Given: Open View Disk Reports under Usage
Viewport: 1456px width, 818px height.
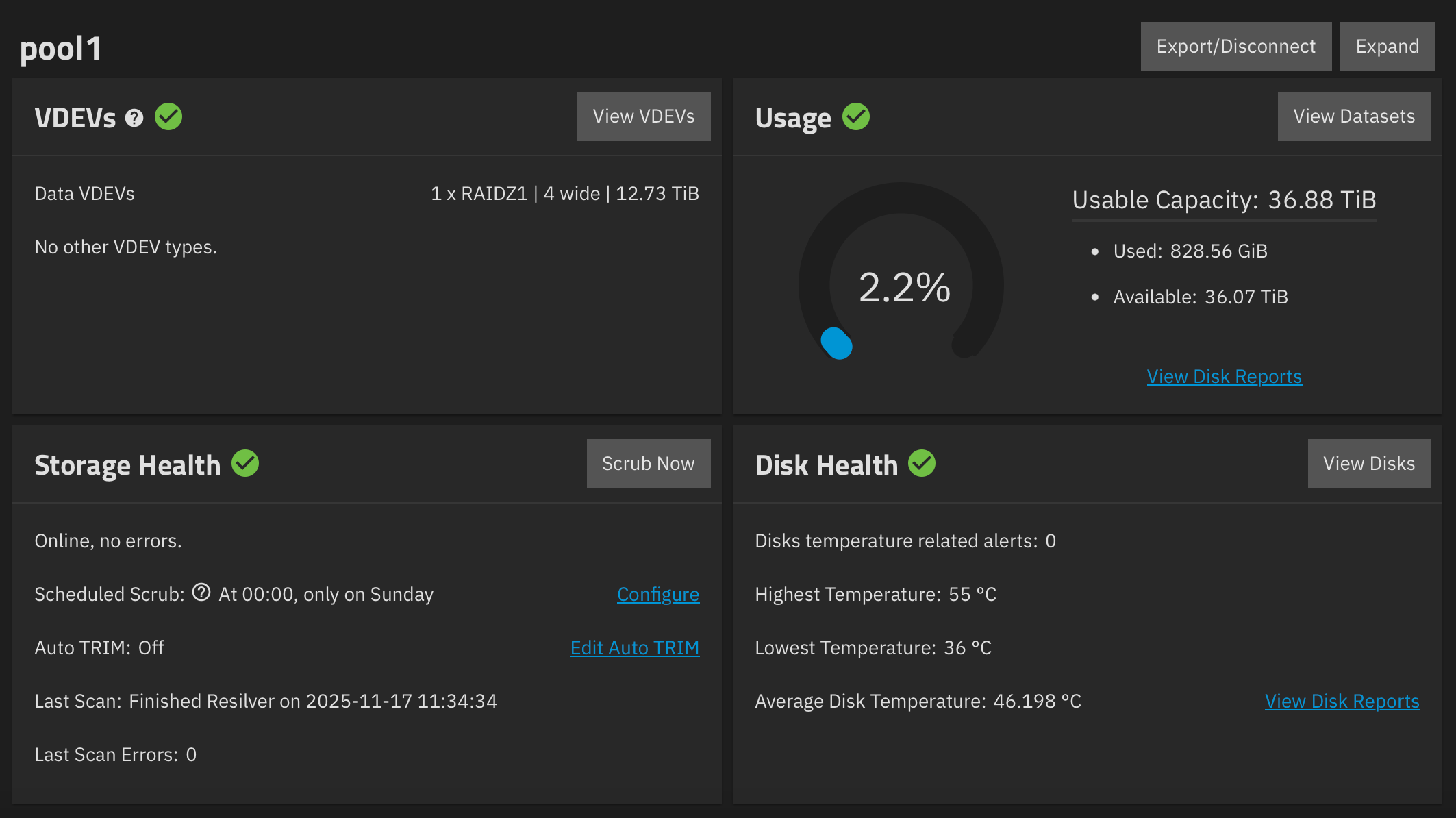Looking at the screenshot, I should pos(1224,376).
